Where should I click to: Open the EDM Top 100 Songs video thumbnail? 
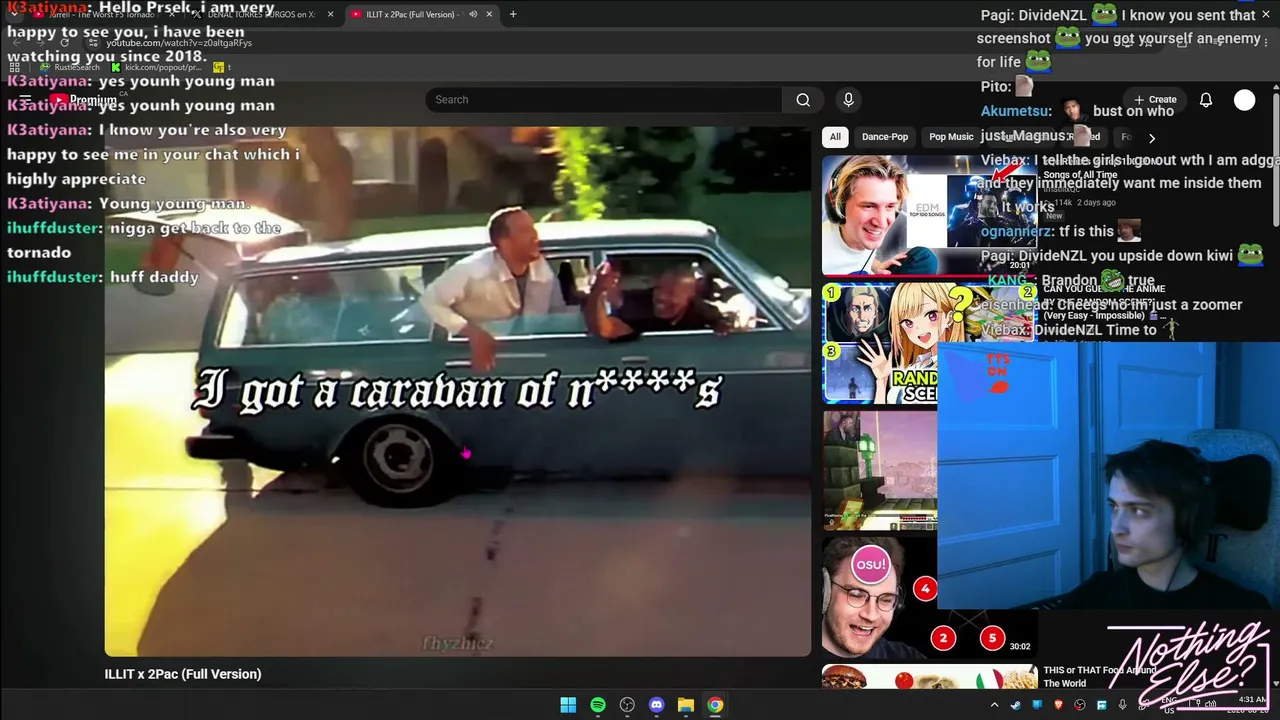(x=929, y=215)
